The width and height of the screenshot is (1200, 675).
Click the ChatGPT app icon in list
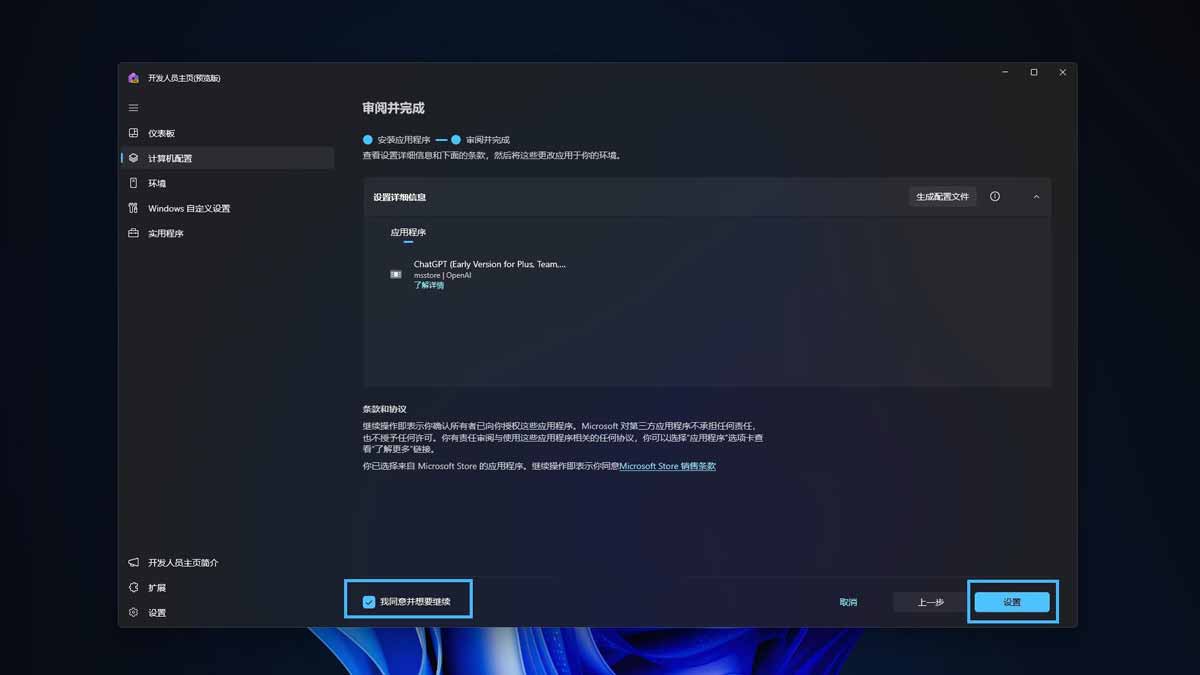click(396, 274)
